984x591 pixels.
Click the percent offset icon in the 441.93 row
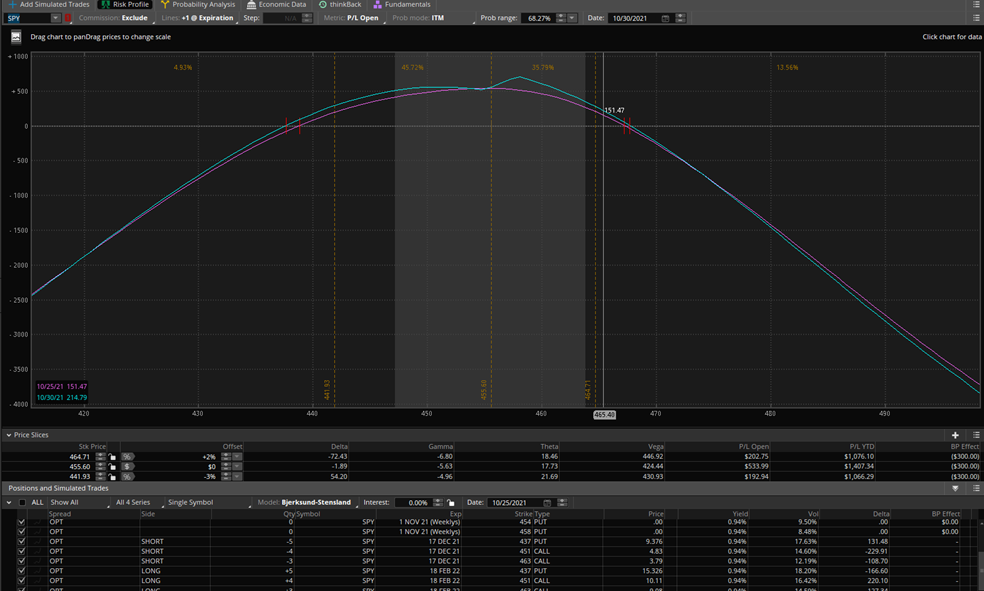(x=128, y=477)
